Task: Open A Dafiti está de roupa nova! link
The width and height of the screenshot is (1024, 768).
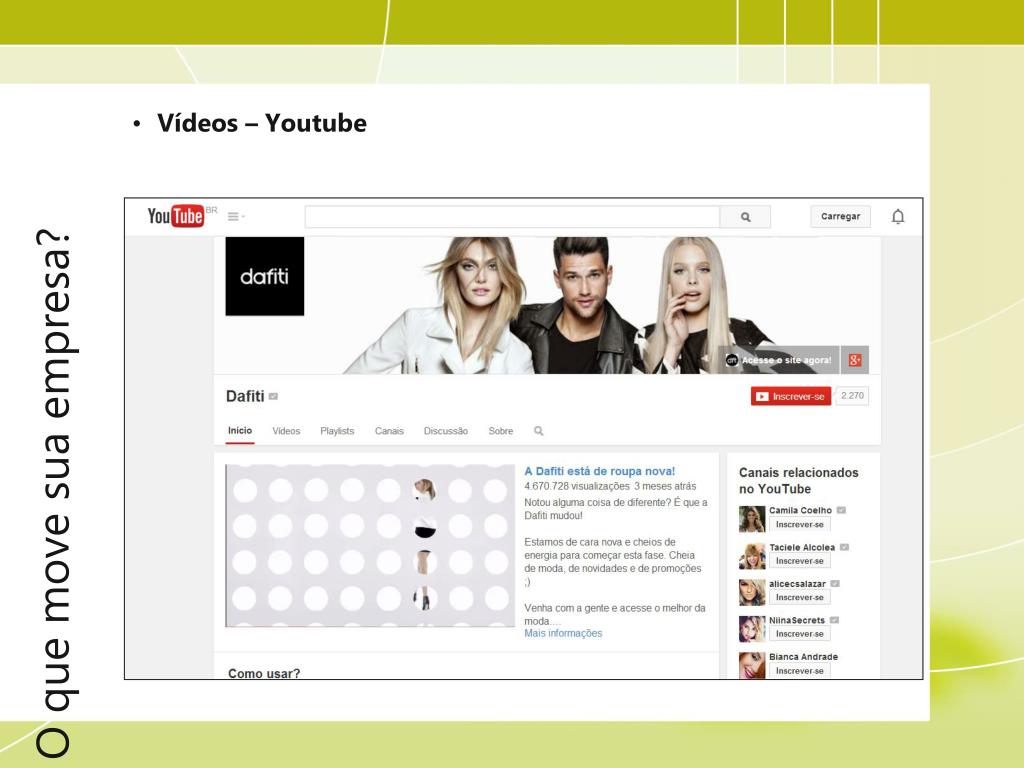Action: pos(600,471)
